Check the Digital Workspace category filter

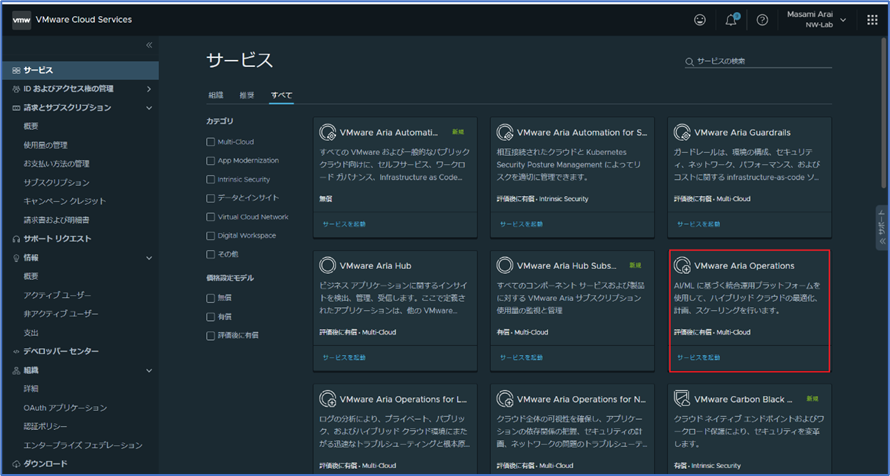[x=211, y=235]
